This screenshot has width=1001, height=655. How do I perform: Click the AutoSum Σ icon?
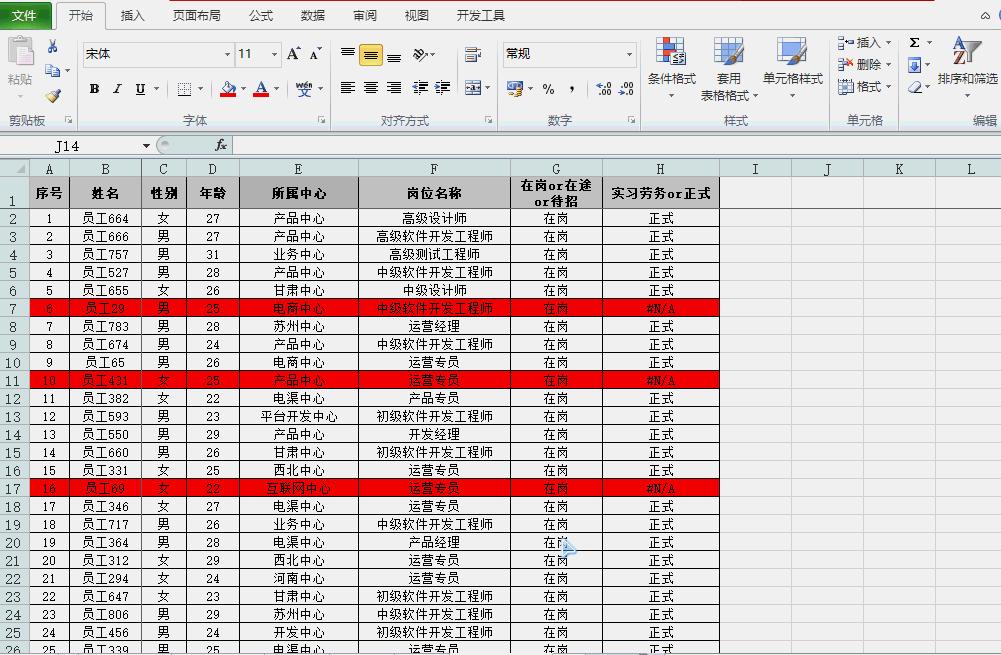pyautogui.click(x=916, y=44)
